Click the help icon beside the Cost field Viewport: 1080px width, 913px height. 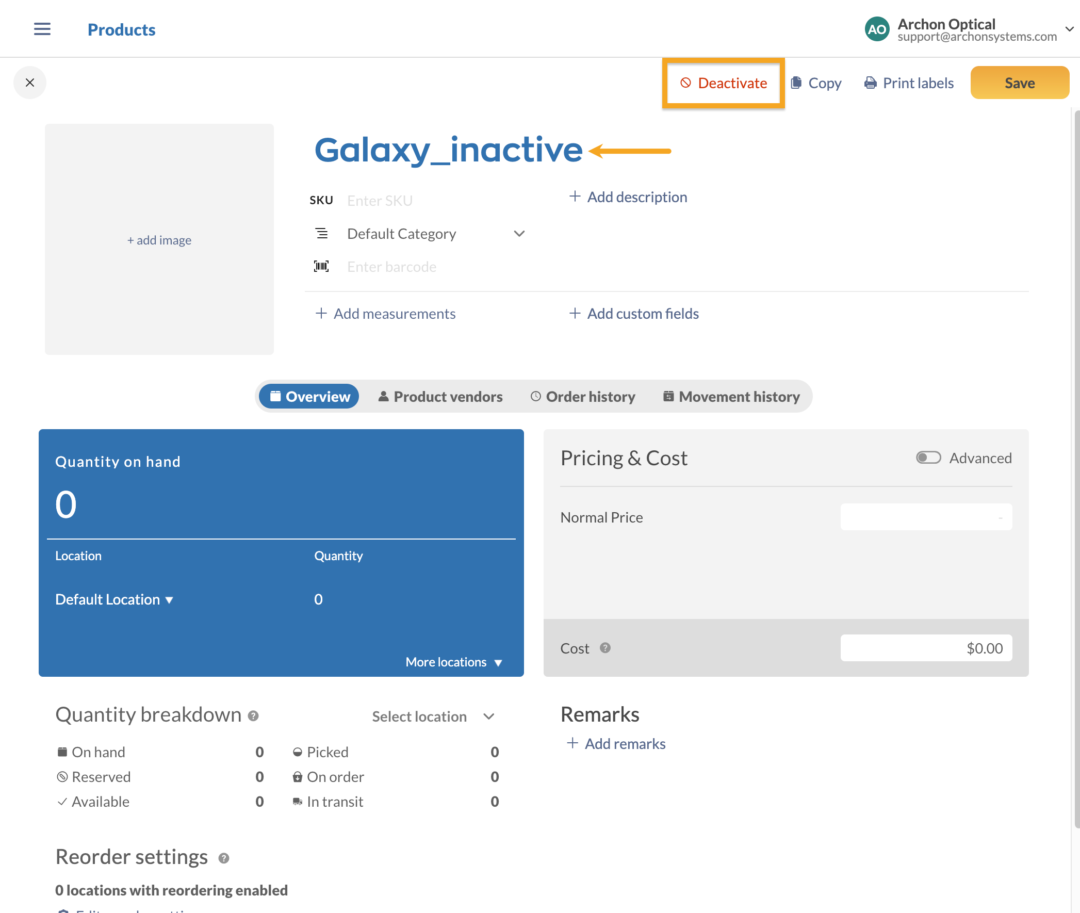click(605, 648)
